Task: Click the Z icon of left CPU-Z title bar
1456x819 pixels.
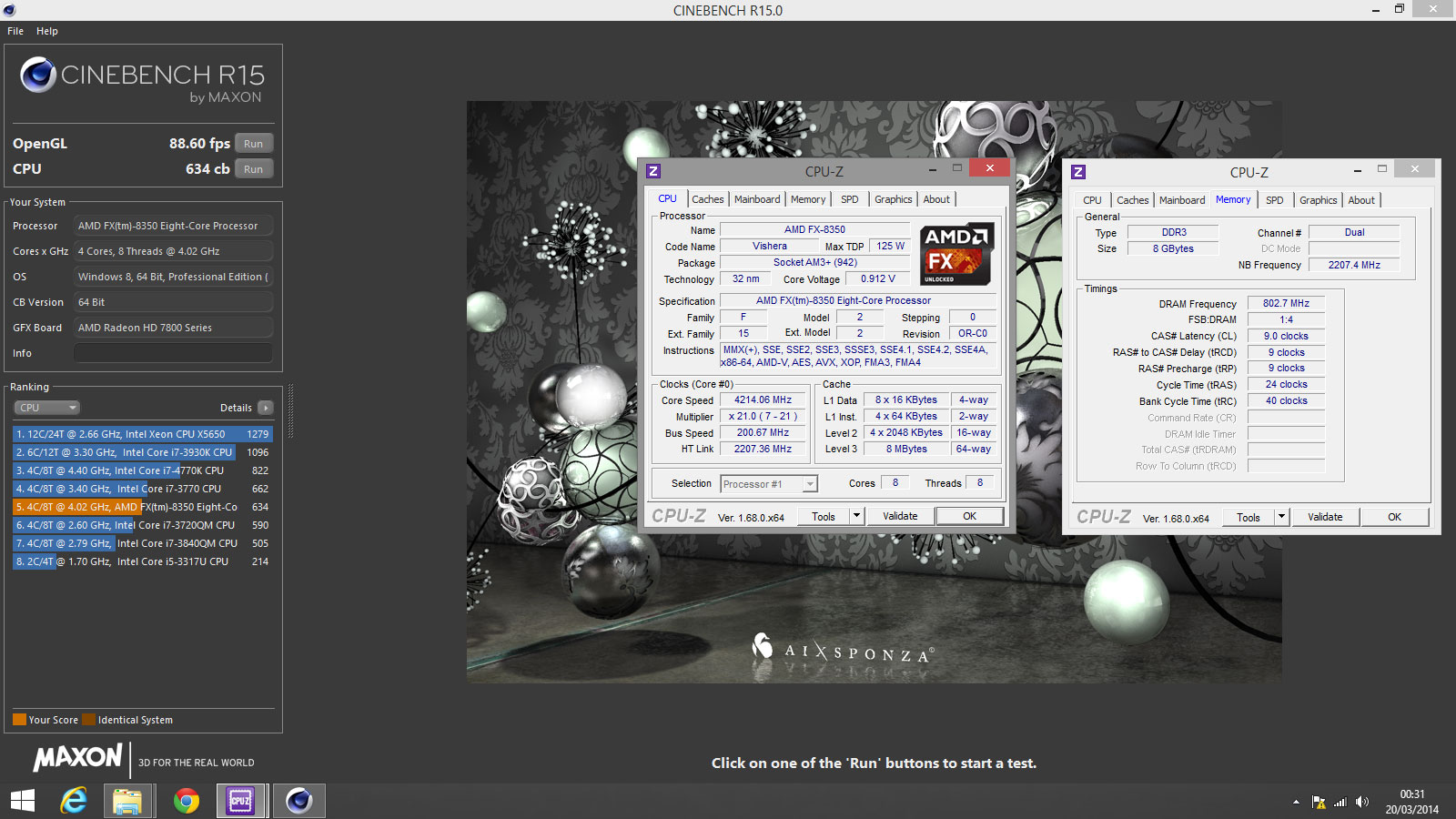Action: (x=653, y=171)
